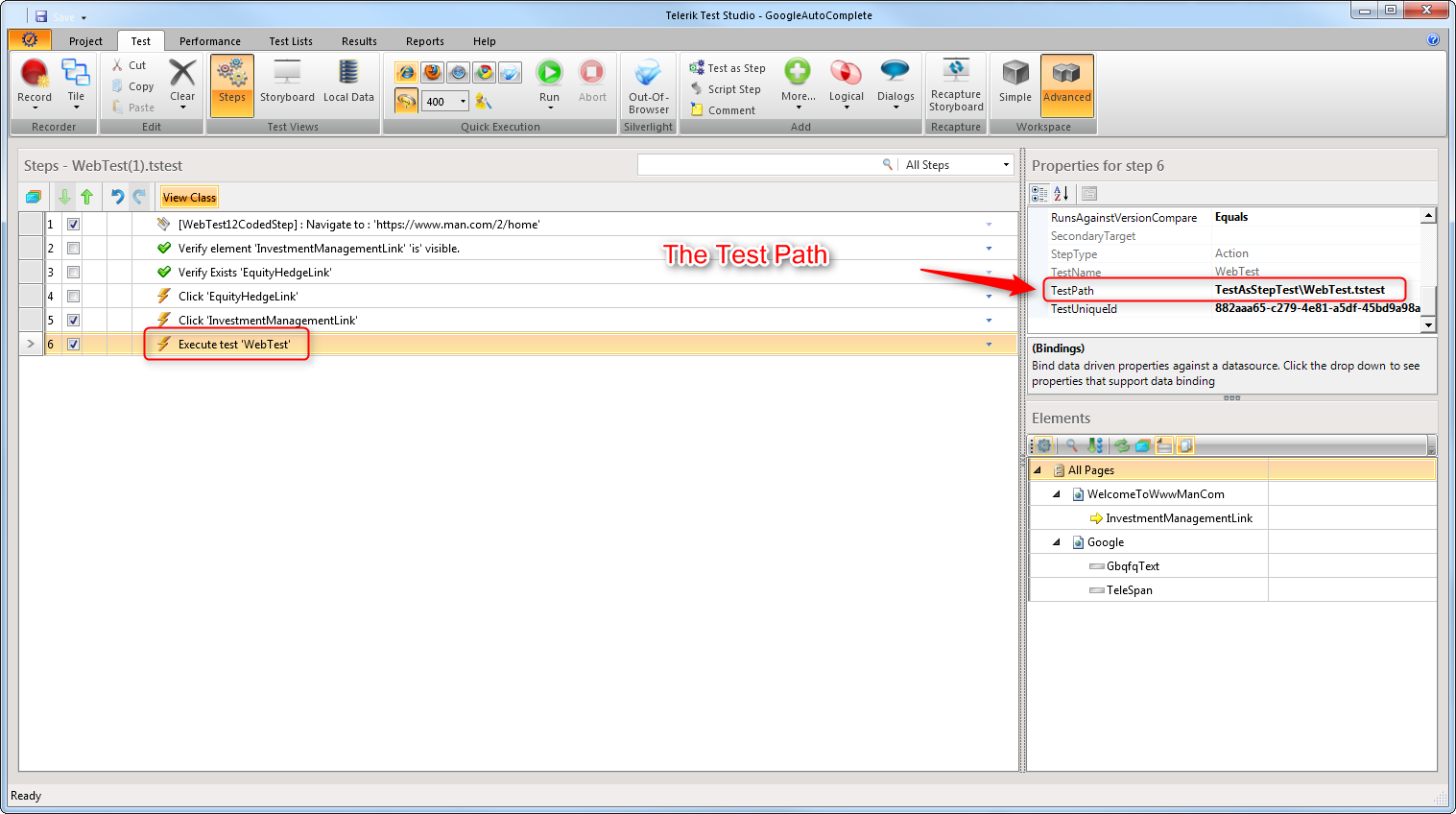
Task: Expand step 1 options arrow
Action: pyautogui.click(x=989, y=225)
